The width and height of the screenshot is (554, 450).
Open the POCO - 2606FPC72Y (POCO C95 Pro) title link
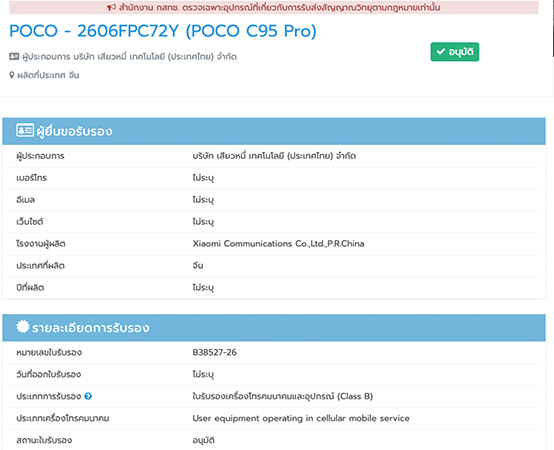pyautogui.click(x=163, y=31)
